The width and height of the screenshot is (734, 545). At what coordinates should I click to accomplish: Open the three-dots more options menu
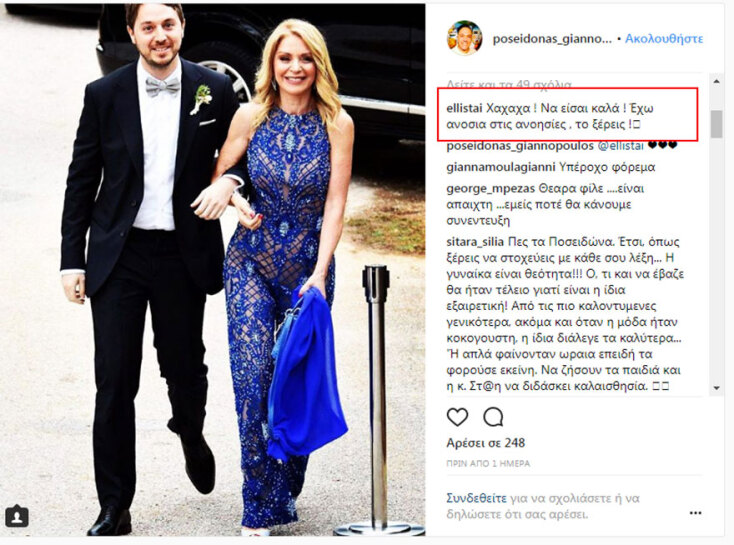[x=695, y=513]
